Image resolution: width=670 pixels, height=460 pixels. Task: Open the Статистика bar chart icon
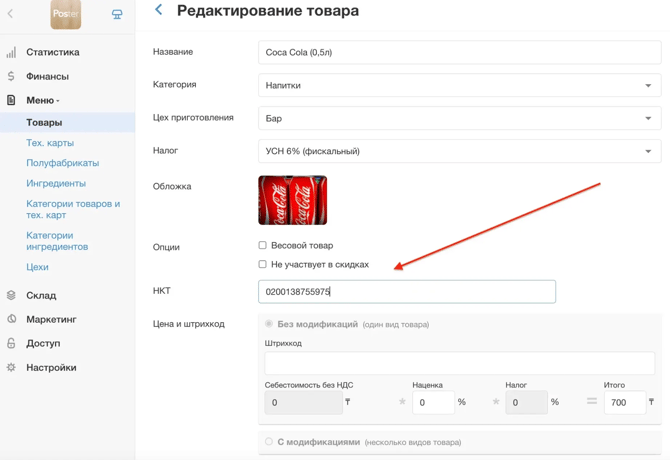(x=11, y=52)
